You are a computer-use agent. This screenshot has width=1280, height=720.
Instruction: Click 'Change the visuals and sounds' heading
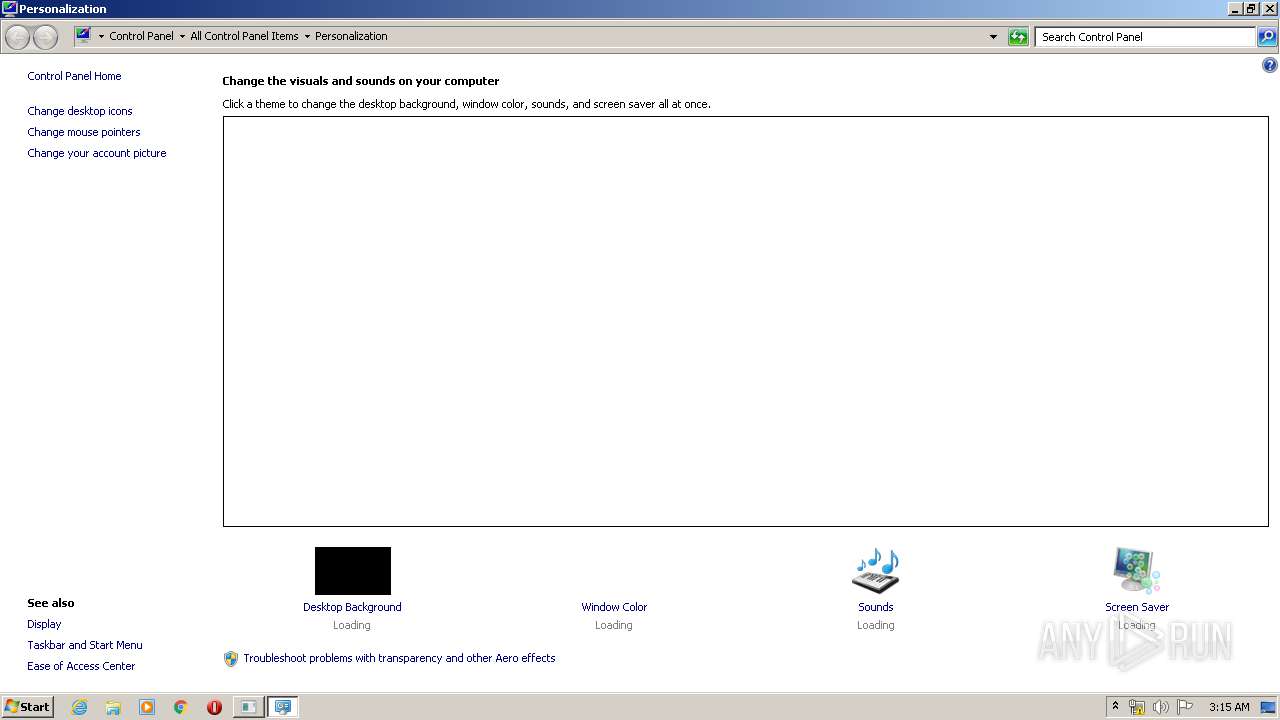pos(360,81)
